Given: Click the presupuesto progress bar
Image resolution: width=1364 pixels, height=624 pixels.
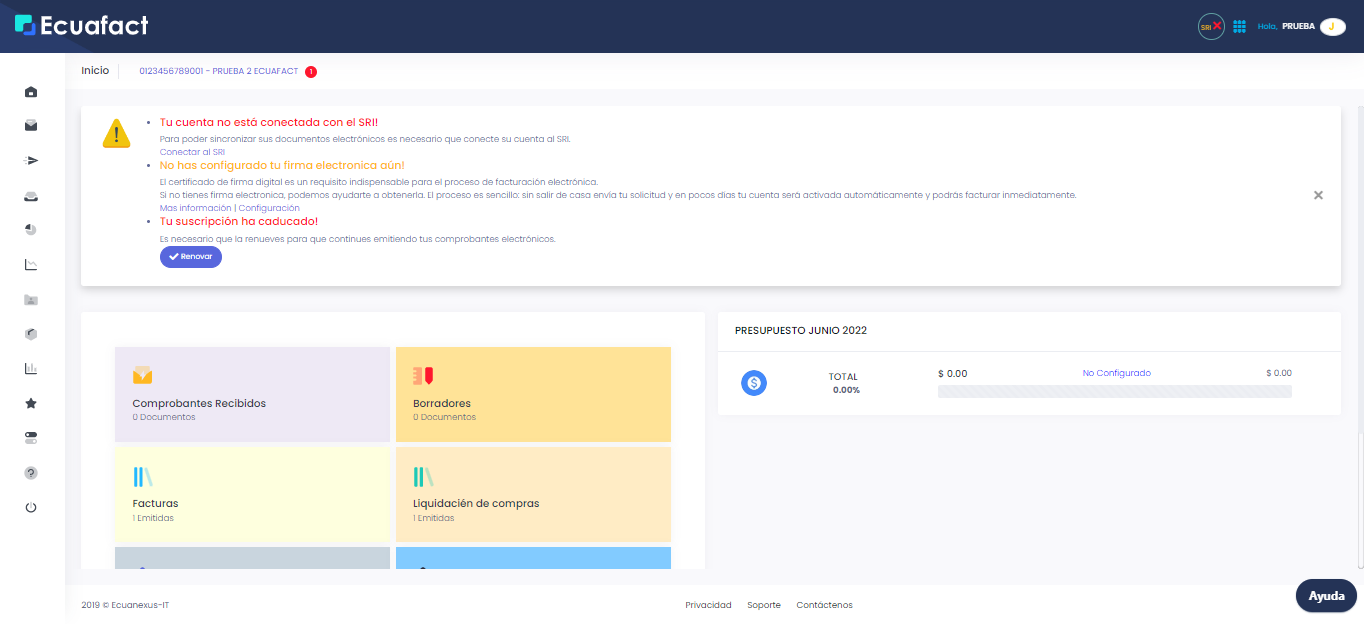Looking at the screenshot, I should click(x=1114, y=390).
